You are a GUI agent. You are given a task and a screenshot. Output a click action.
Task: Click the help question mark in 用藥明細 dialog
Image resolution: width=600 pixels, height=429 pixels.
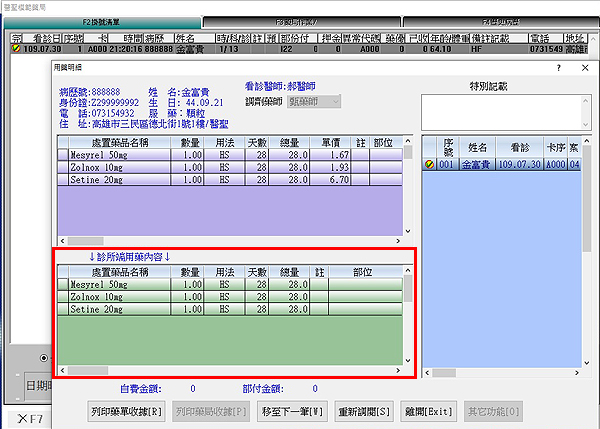[x=558, y=68]
